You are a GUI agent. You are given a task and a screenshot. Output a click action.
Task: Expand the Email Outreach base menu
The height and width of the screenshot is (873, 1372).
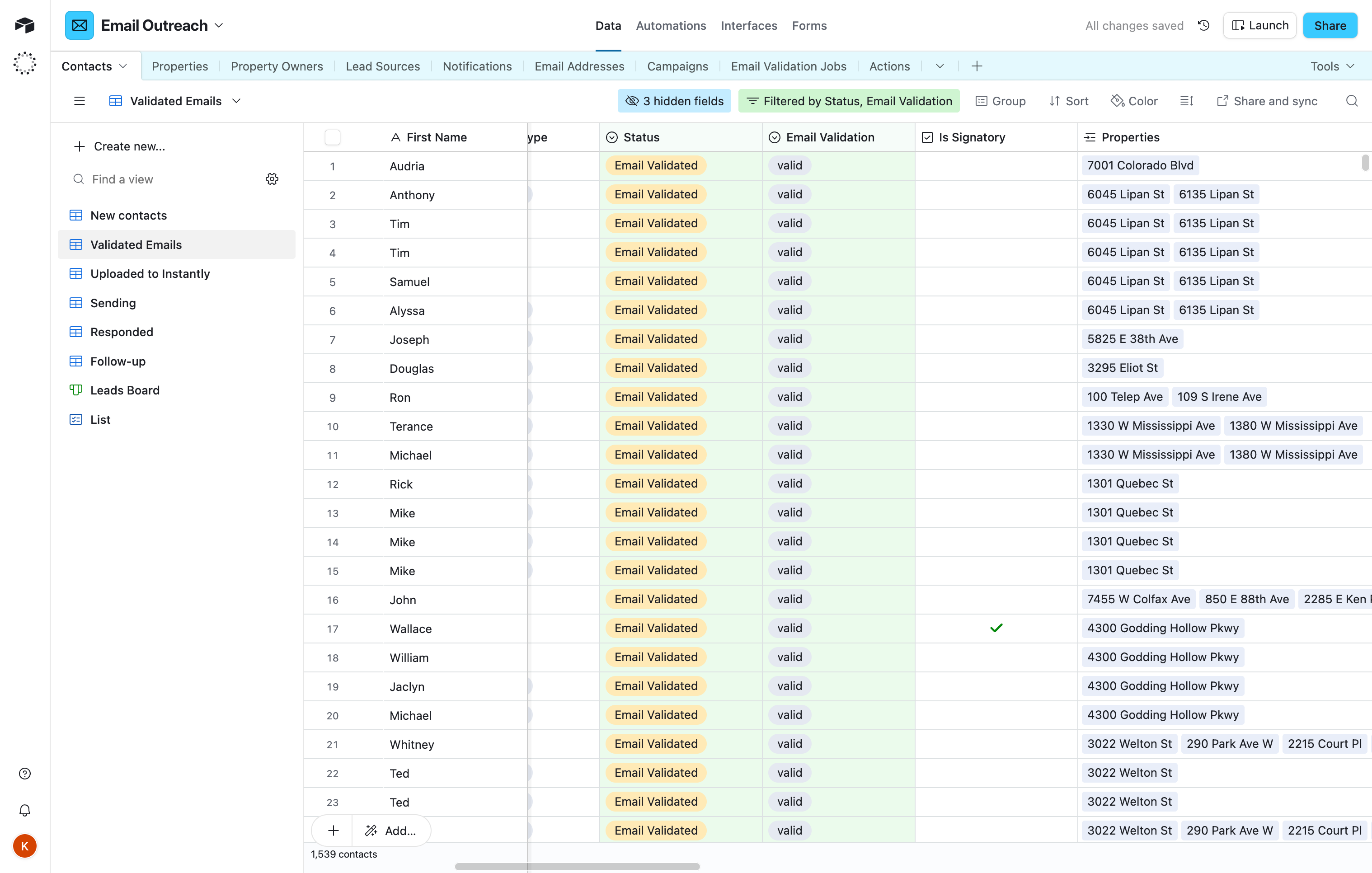(219, 25)
